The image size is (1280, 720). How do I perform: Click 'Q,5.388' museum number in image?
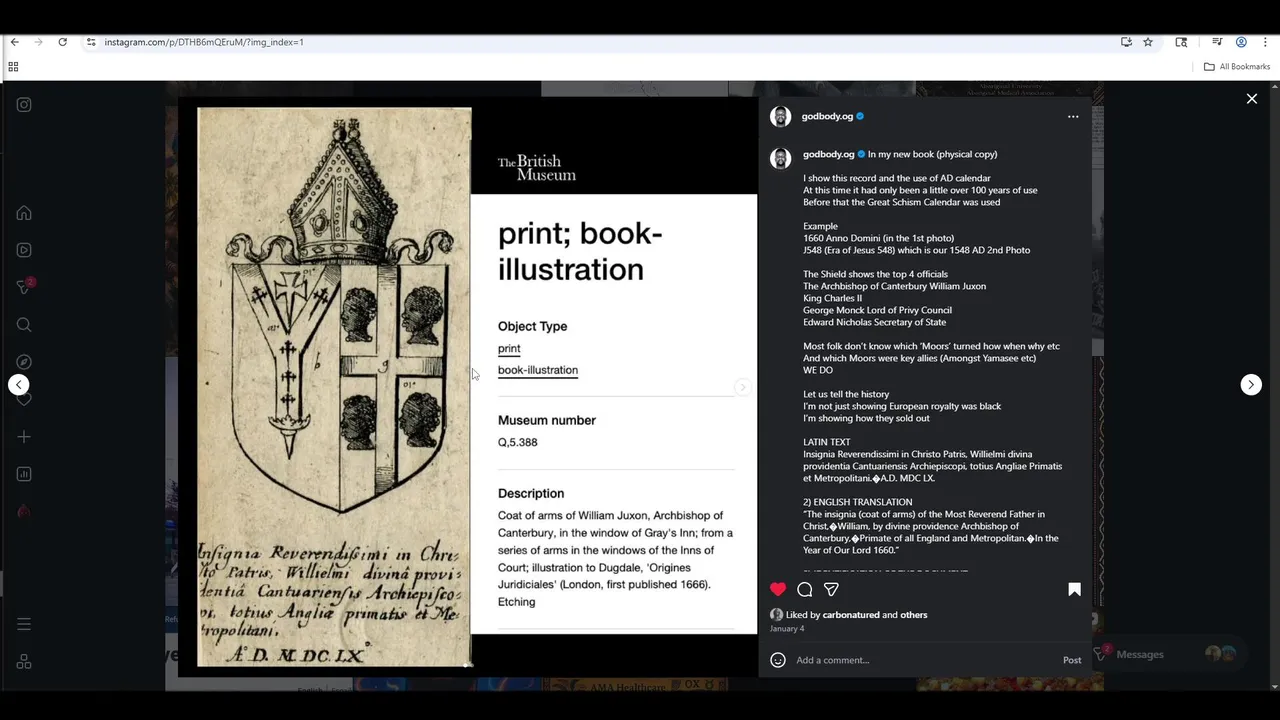coord(518,442)
